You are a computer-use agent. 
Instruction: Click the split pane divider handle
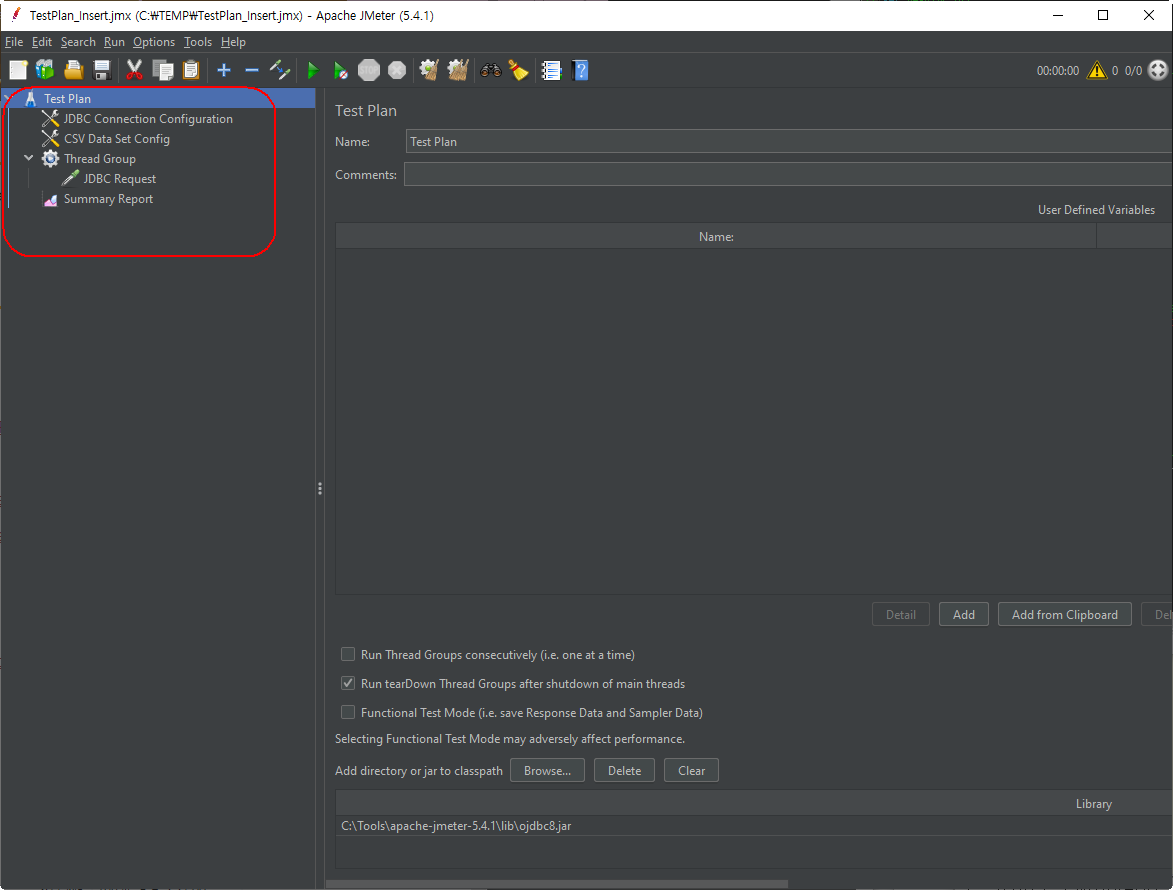pyautogui.click(x=320, y=488)
